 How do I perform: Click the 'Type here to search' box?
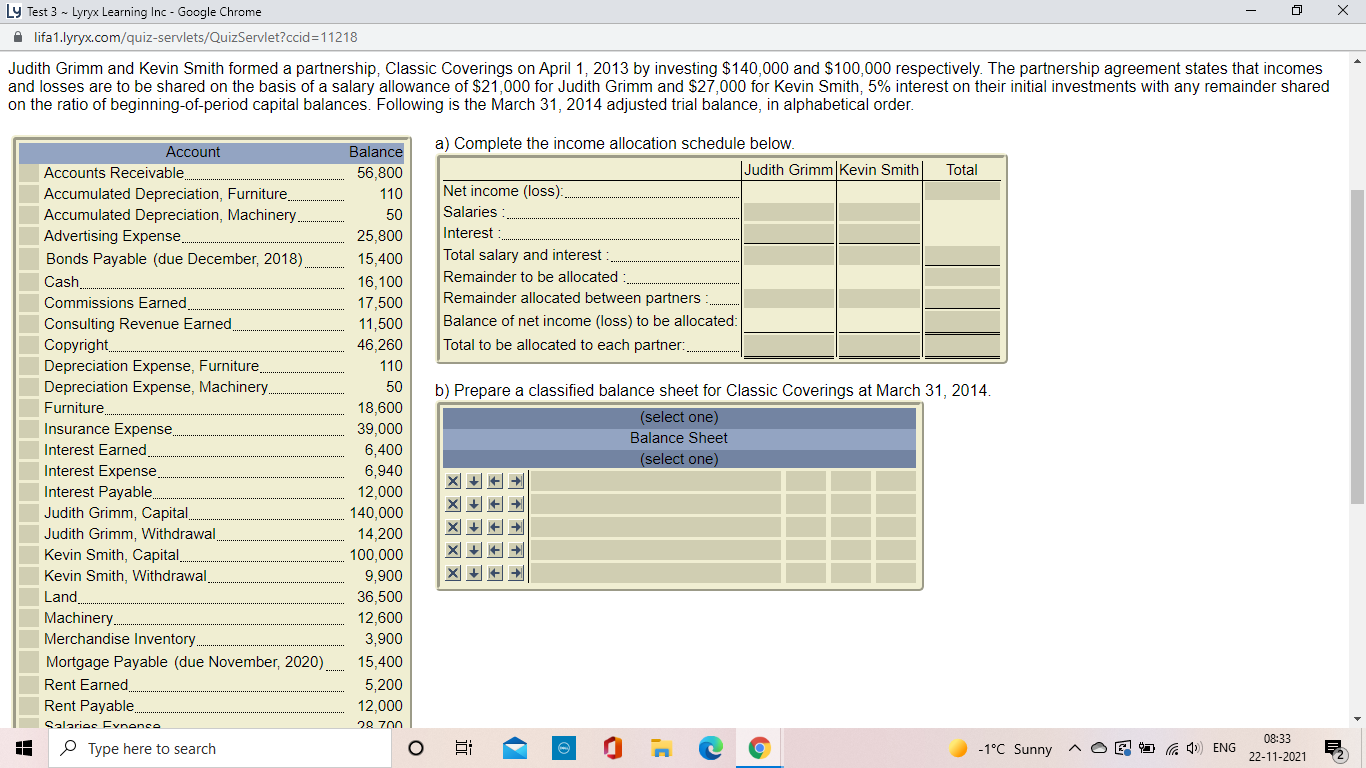(x=220, y=747)
